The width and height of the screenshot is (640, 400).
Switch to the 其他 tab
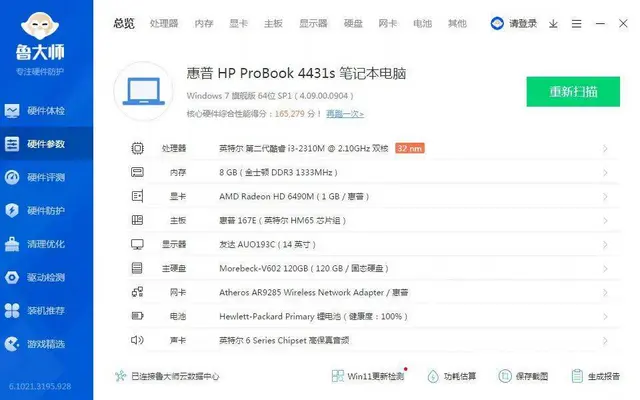[x=457, y=24]
